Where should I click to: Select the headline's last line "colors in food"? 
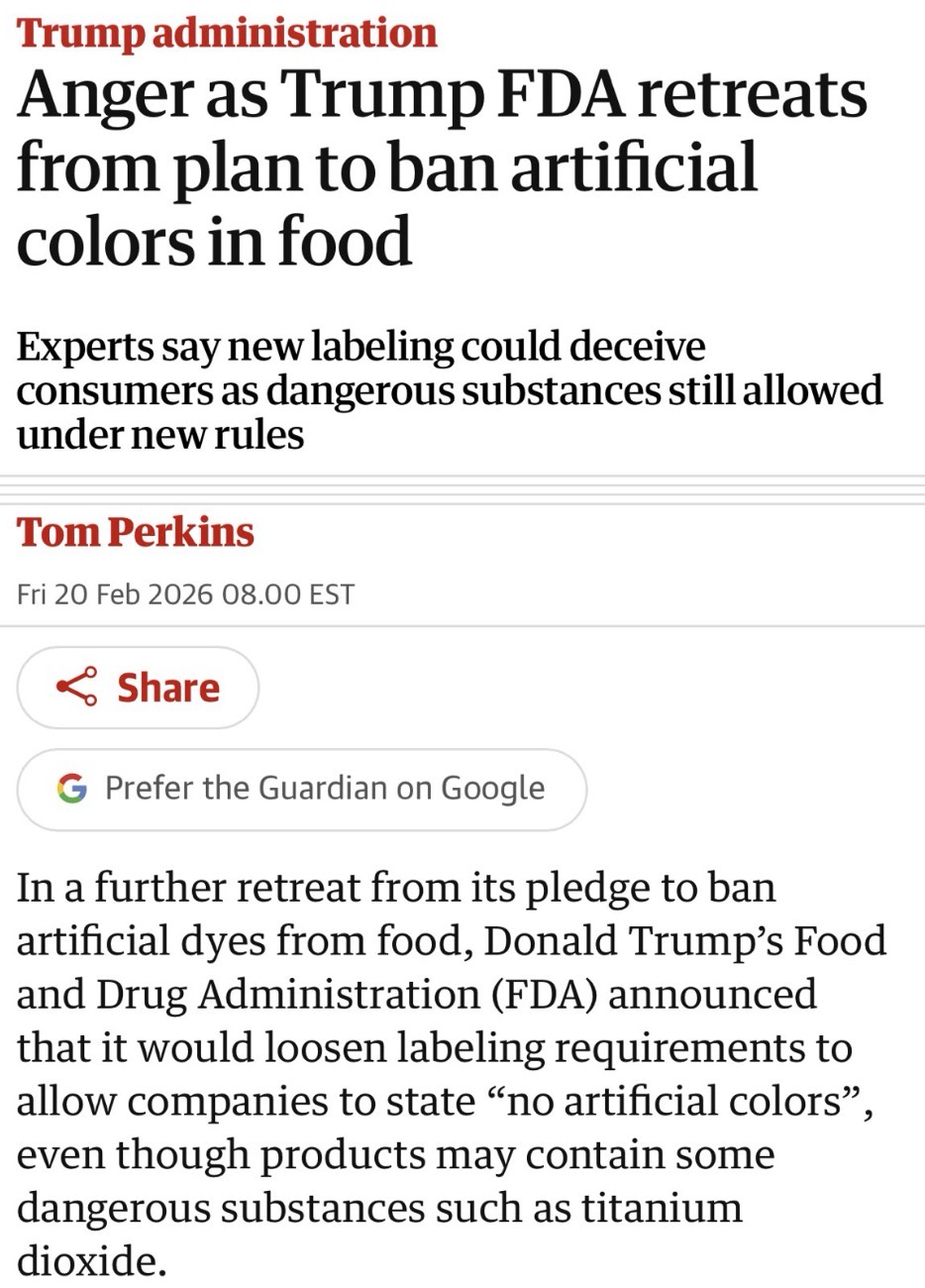214,241
